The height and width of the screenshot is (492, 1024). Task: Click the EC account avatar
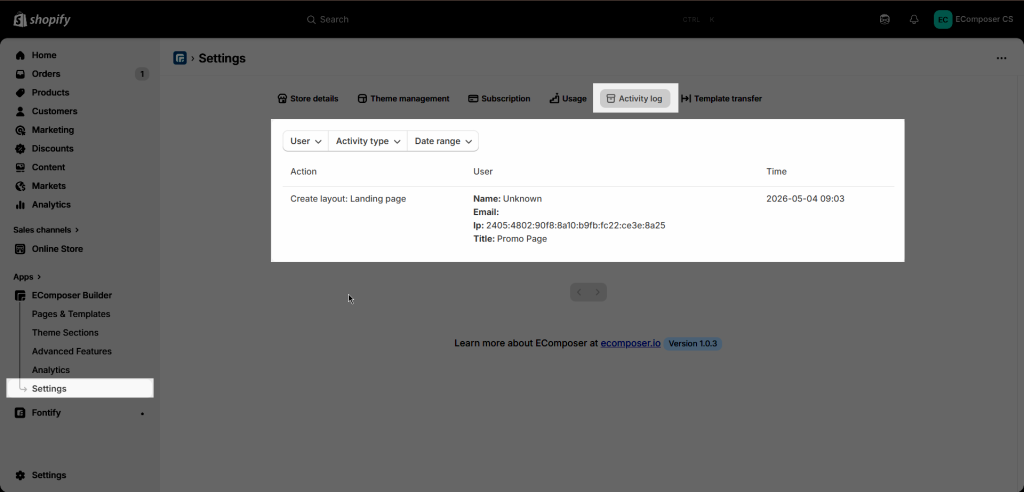pyautogui.click(x=942, y=20)
